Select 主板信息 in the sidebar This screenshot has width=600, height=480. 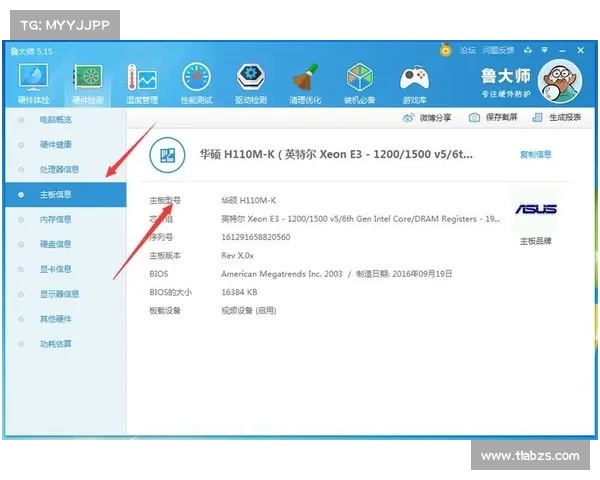(x=66, y=194)
